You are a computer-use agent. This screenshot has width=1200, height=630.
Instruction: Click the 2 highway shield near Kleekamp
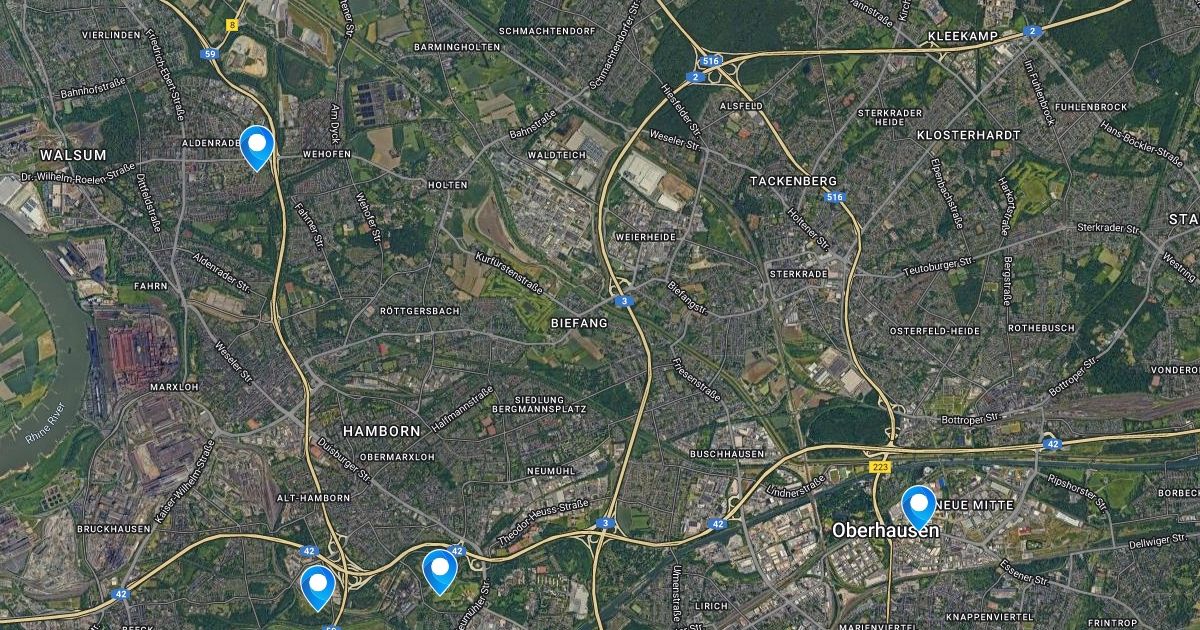pyautogui.click(x=1031, y=31)
